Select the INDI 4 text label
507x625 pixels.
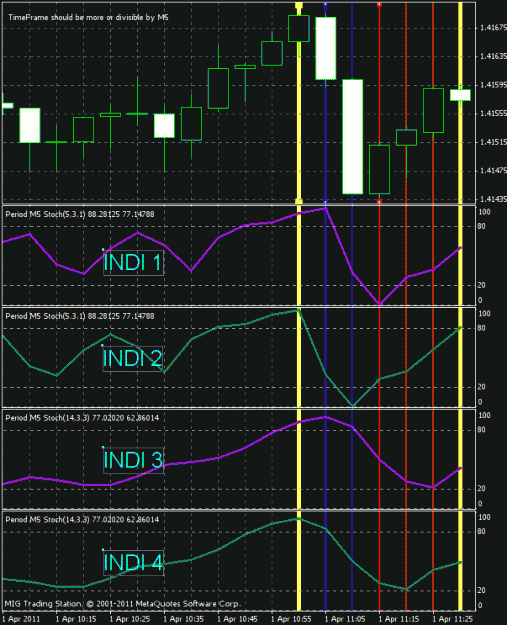tap(133, 563)
